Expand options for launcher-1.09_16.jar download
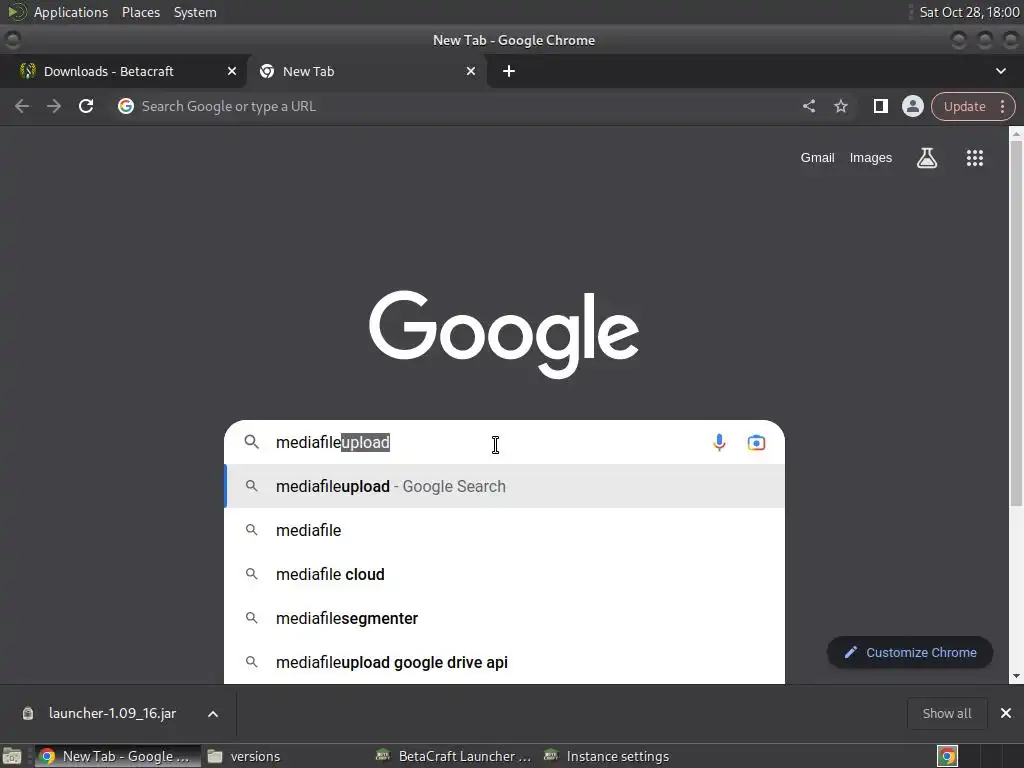This screenshot has width=1024, height=768. point(213,714)
